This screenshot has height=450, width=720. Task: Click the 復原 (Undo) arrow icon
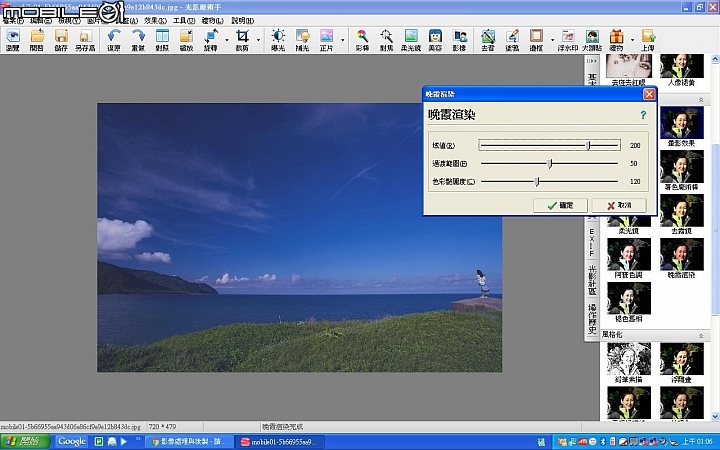tap(114, 39)
